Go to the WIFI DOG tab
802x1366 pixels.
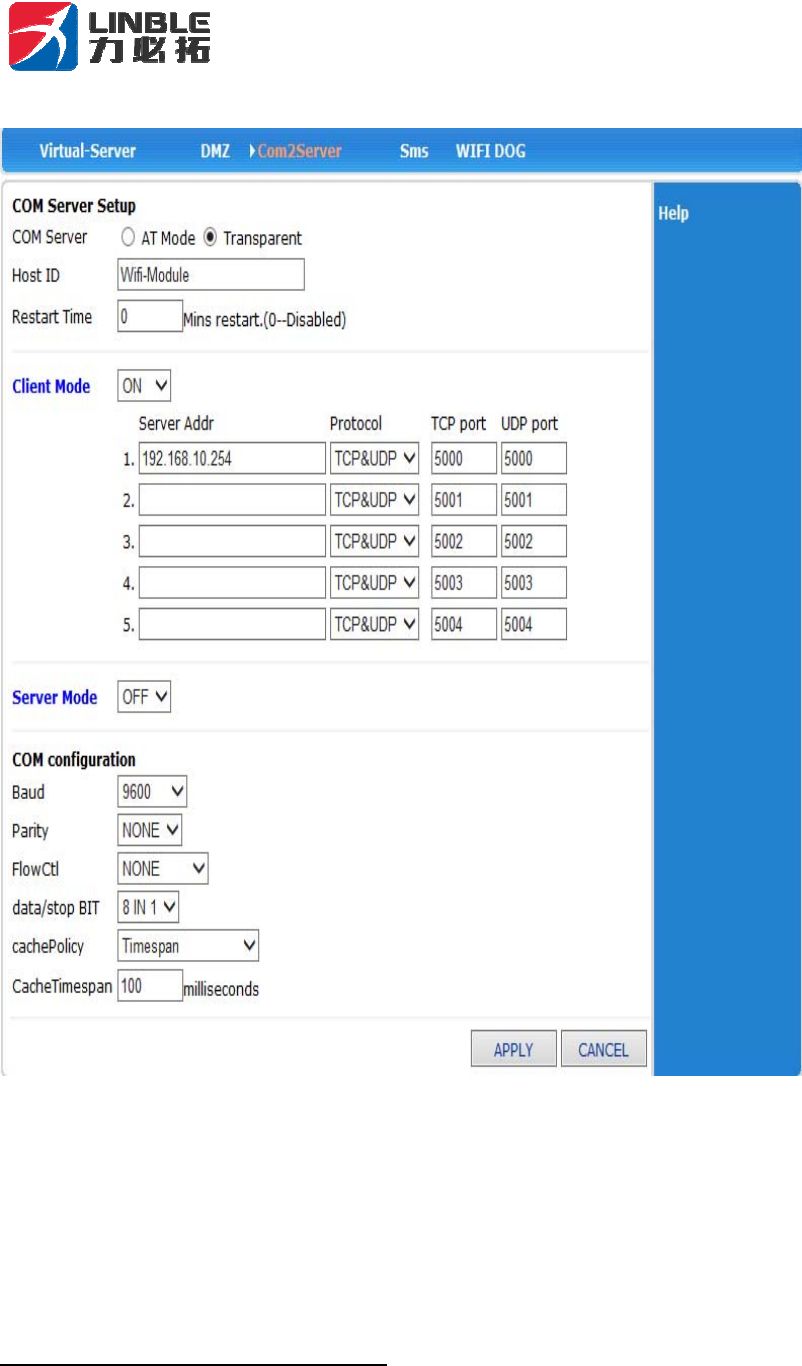coord(490,152)
